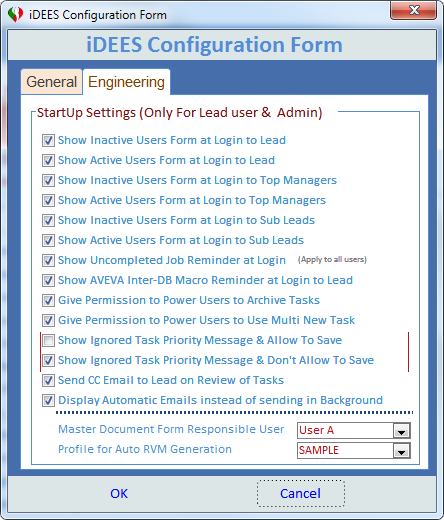Click the iDEES app icon in title bar
This screenshot has width=444, height=520.
point(15,15)
